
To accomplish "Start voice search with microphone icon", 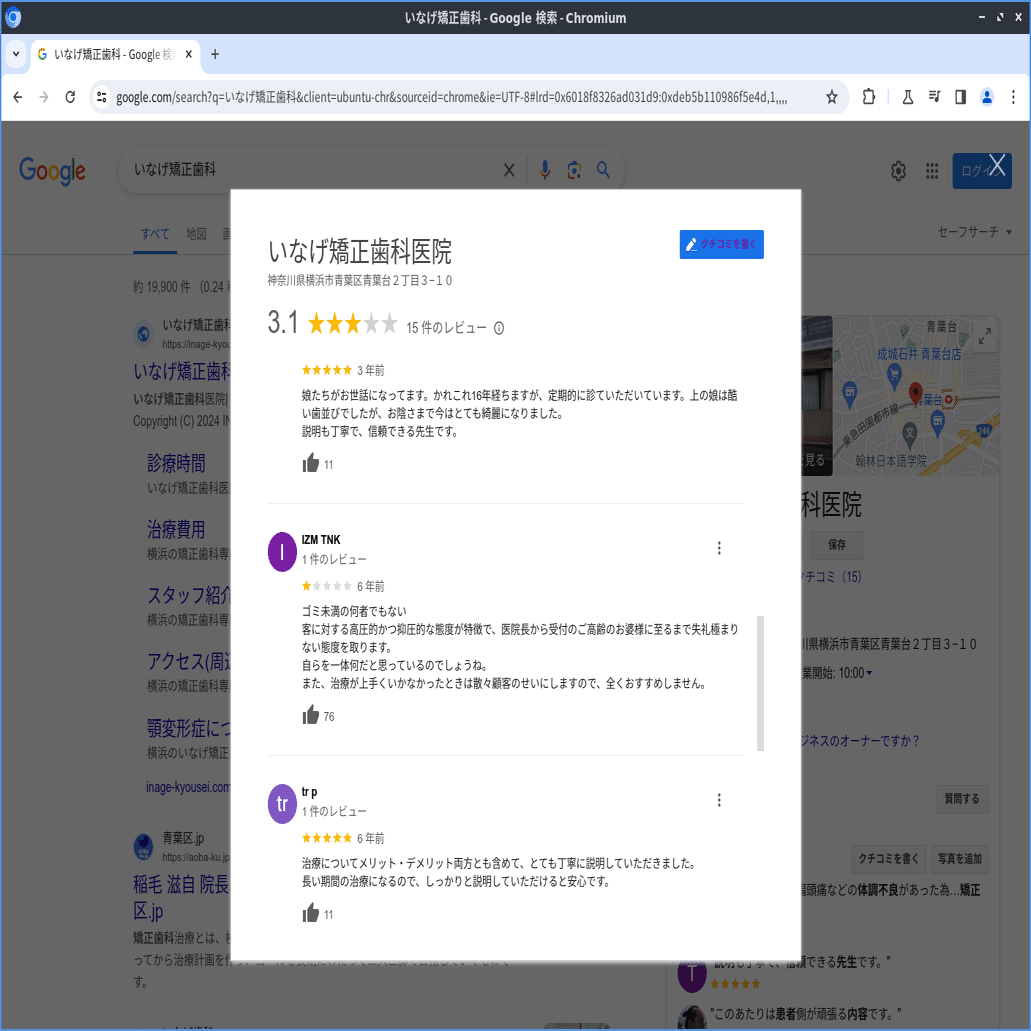I will point(544,170).
